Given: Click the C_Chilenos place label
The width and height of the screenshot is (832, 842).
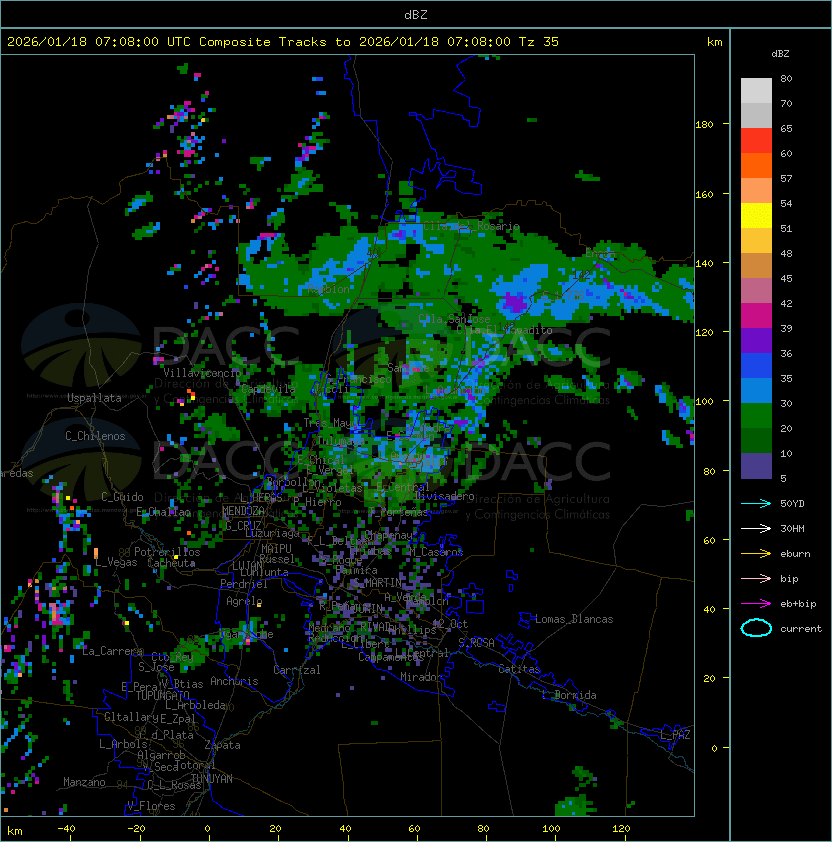Looking at the screenshot, I should (95, 436).
